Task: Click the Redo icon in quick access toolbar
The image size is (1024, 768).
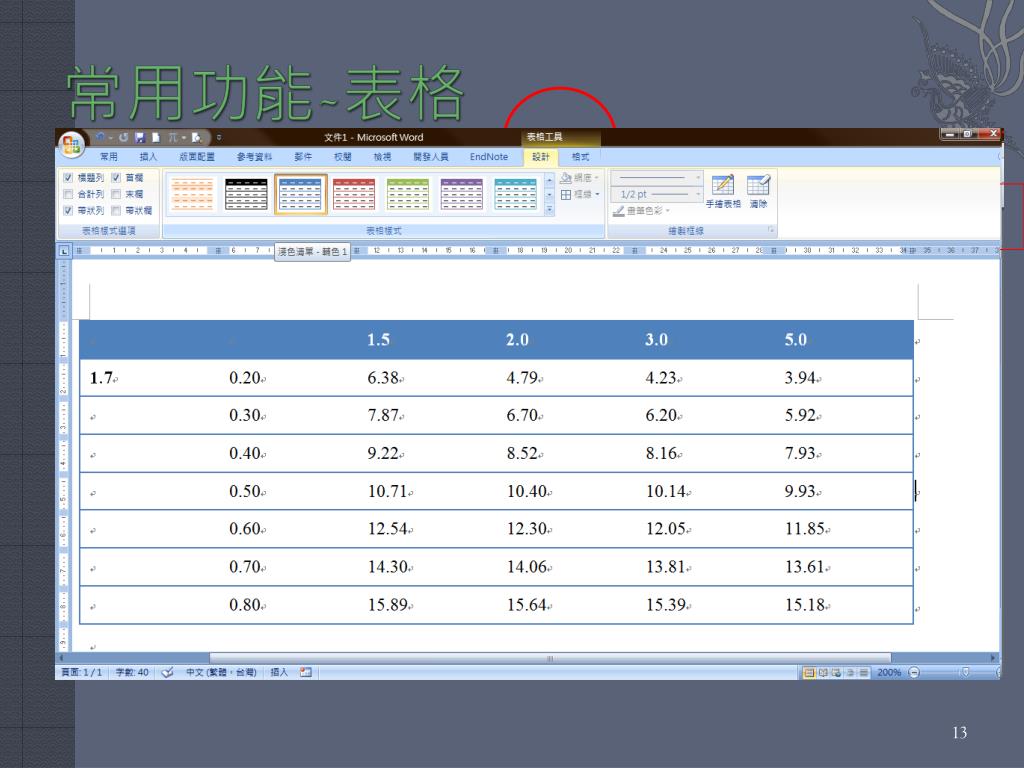Action: coord(123,137)
